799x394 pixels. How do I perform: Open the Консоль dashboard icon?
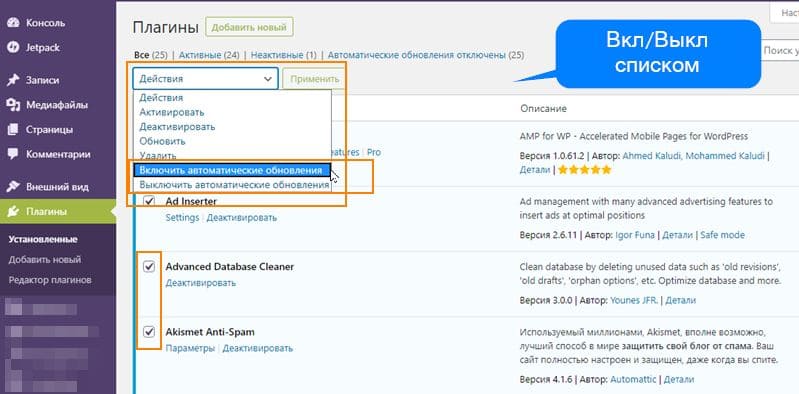tap(13, 23)
